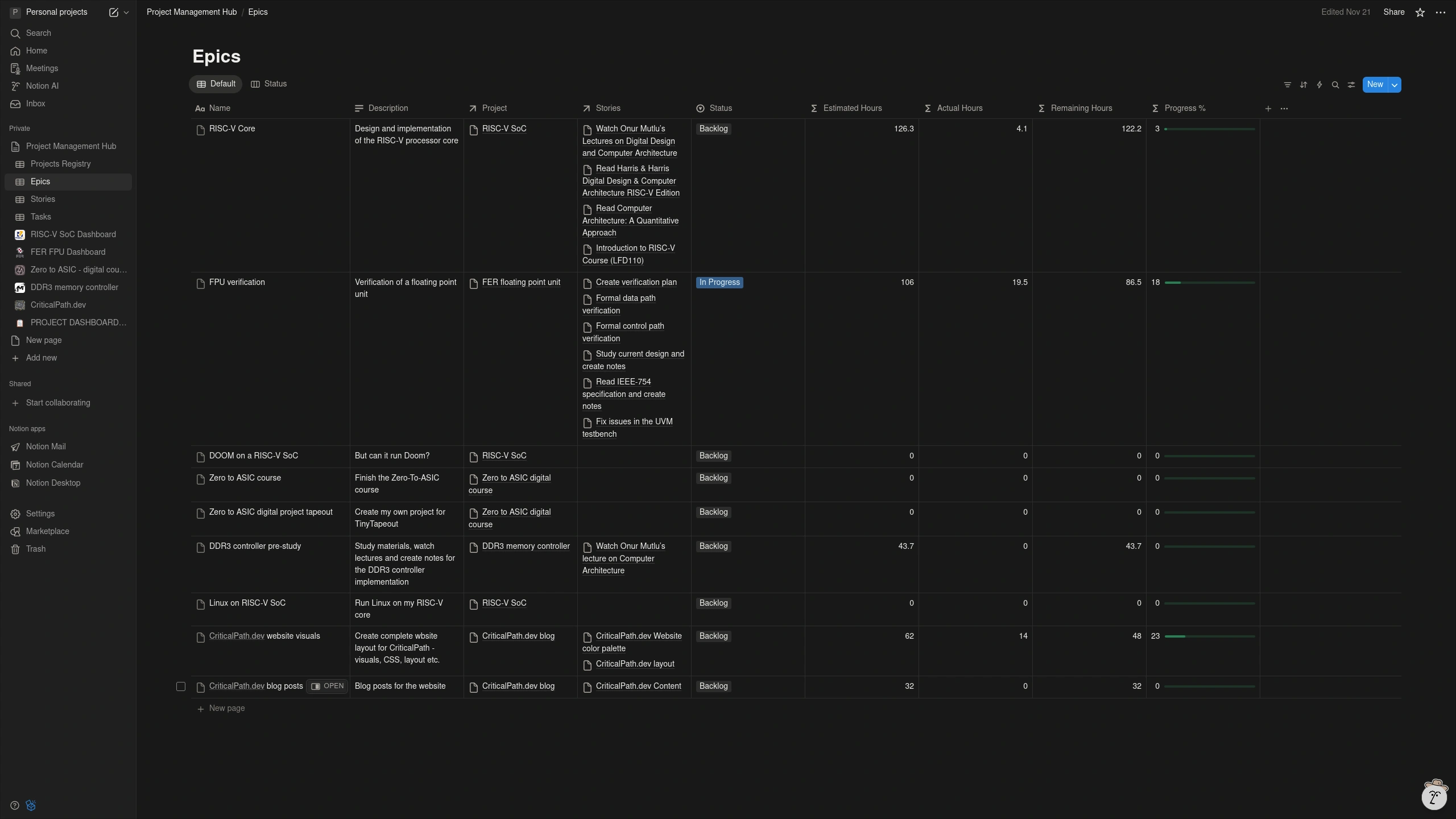Expand the New button dropdown arrow
This screenshot has width=1456, height=819.
click(x=1394, y=85)
